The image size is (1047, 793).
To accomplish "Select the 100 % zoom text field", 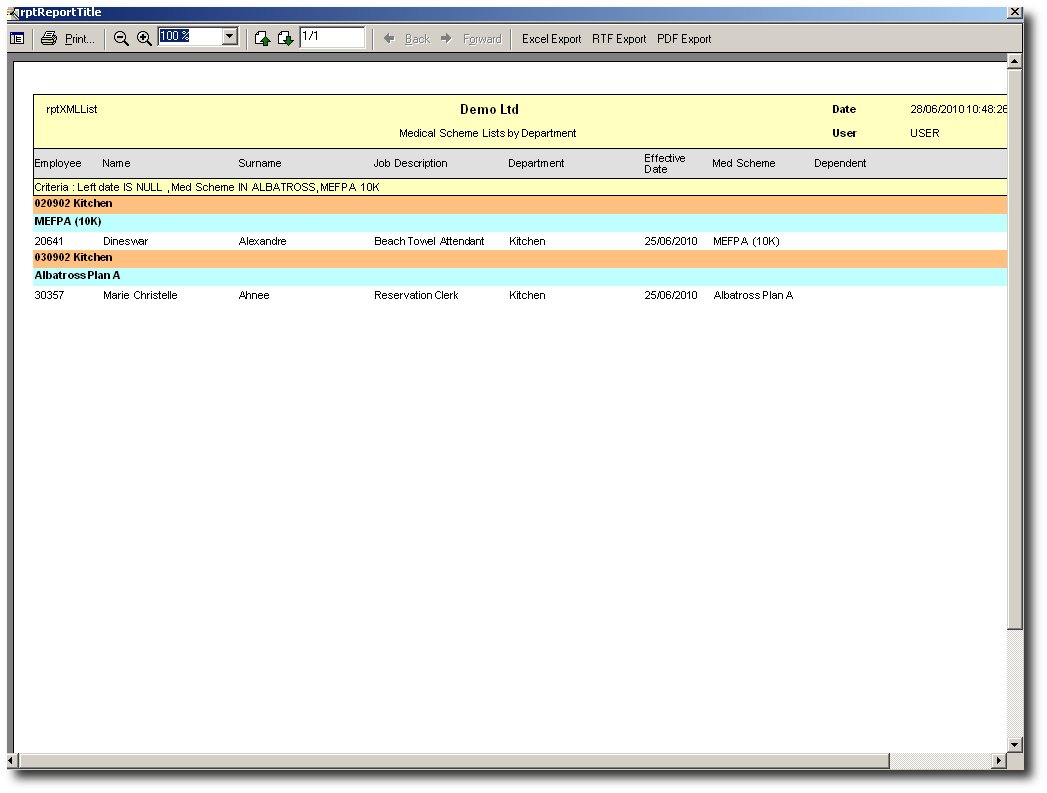I will point(188,37).
